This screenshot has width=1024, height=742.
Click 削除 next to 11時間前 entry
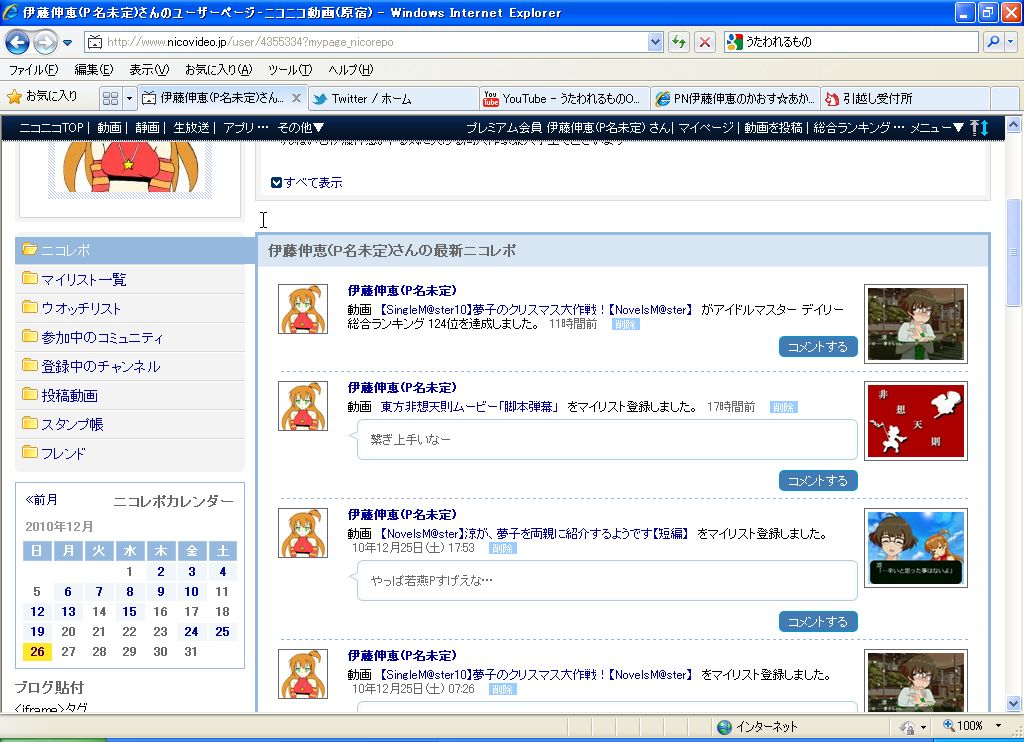pyautogui.click(x=626, y=325)
